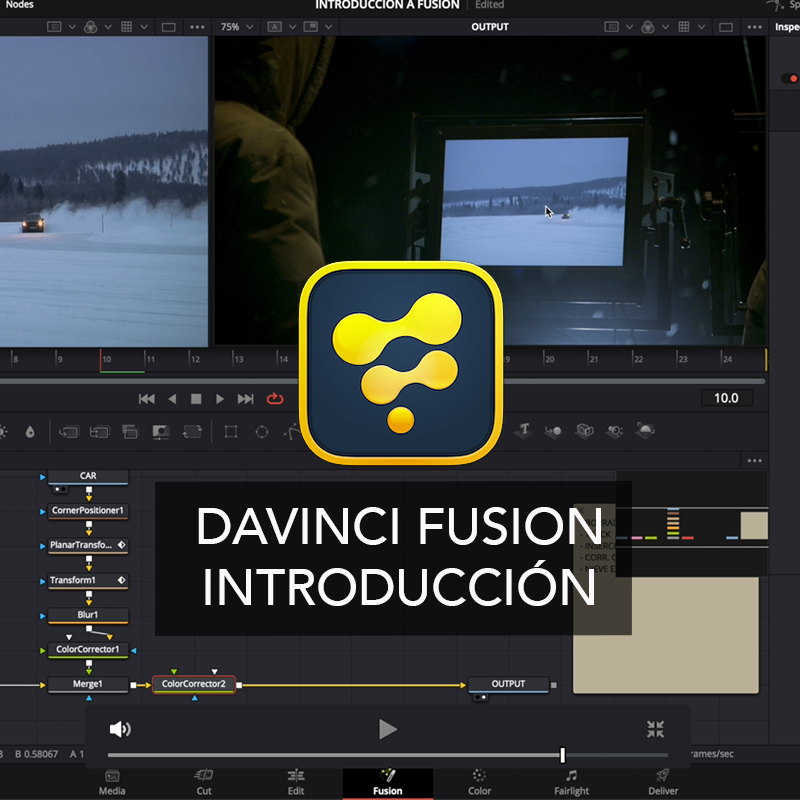The width and height of the screenshot is (800, 800).
Task: Toggle the red switch at top of Inspector
Action: (x=791, y=79)
